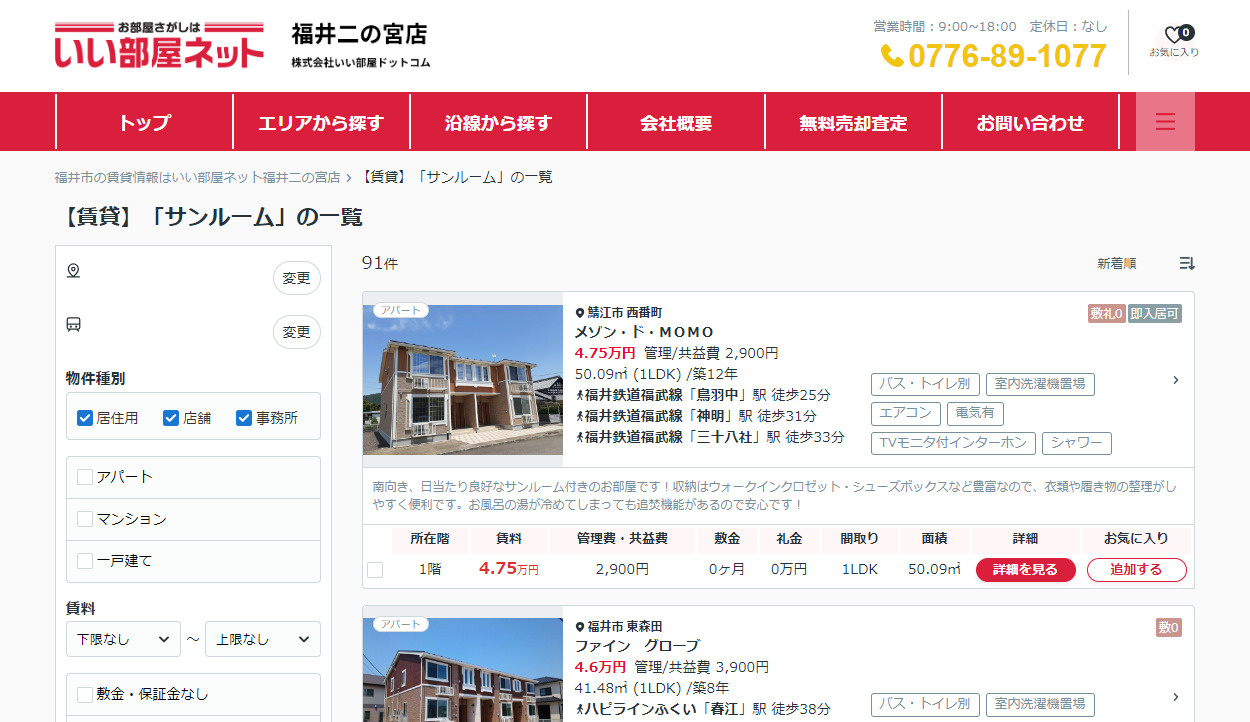
Task: Click 室内洗濯機置場 tag on MOMO listing
Action: (1041, 384)
